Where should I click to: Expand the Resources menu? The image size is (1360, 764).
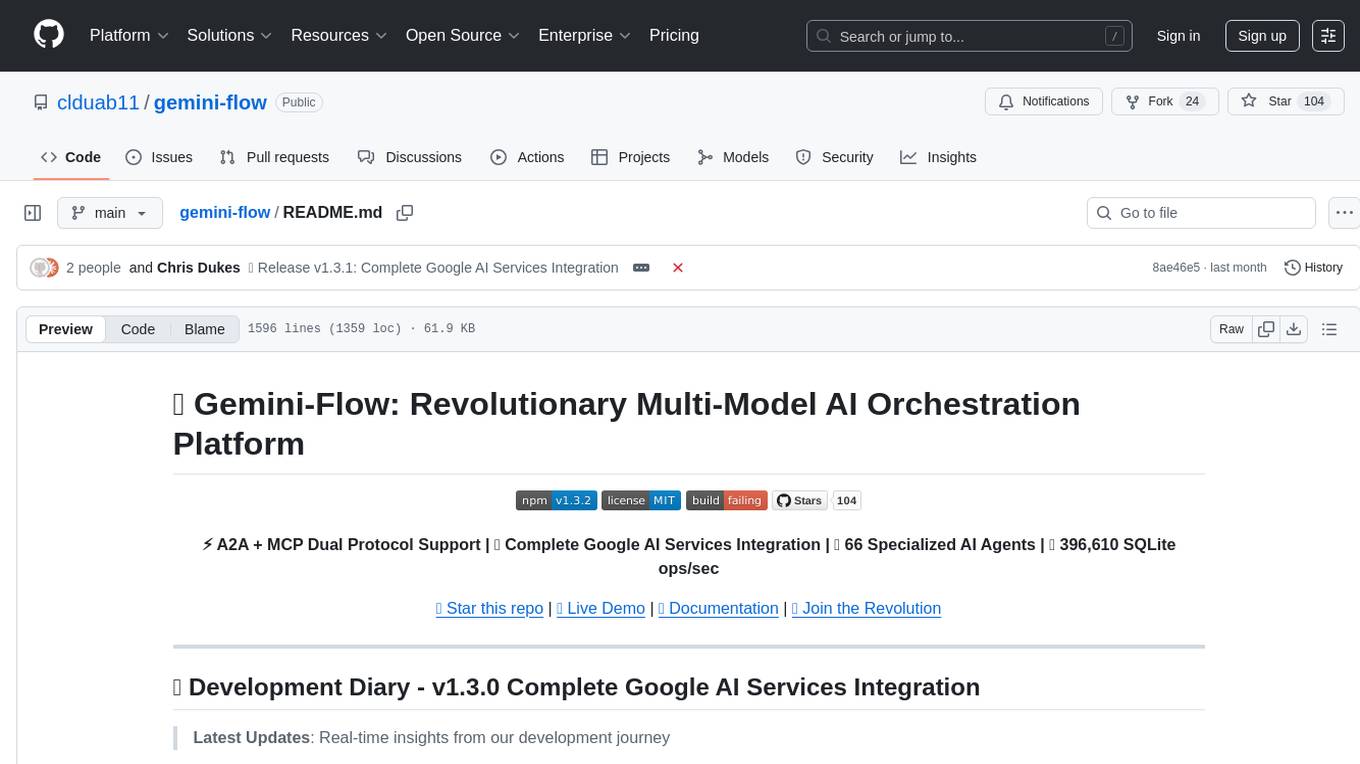339,35
